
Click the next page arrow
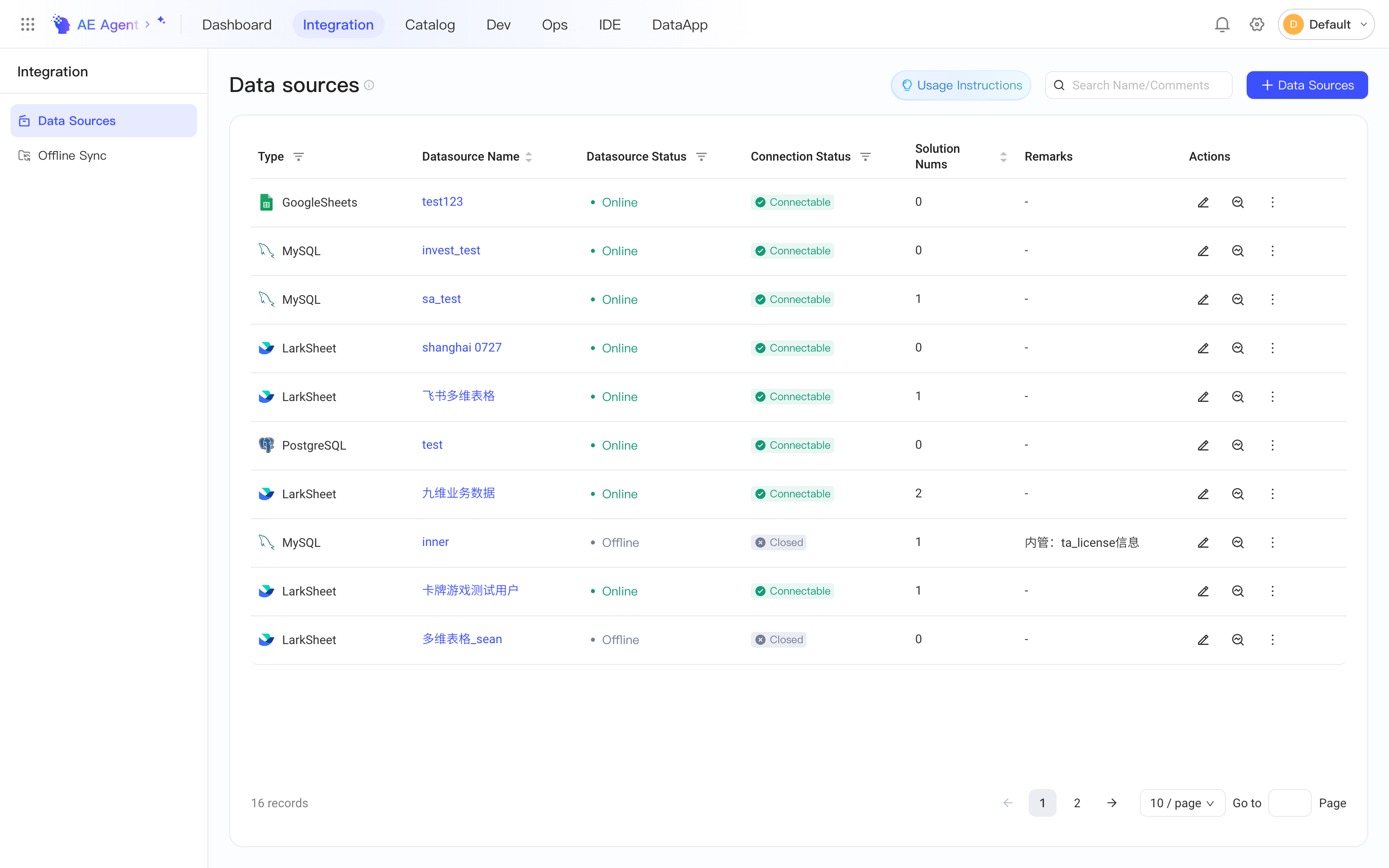(1112, 802)
